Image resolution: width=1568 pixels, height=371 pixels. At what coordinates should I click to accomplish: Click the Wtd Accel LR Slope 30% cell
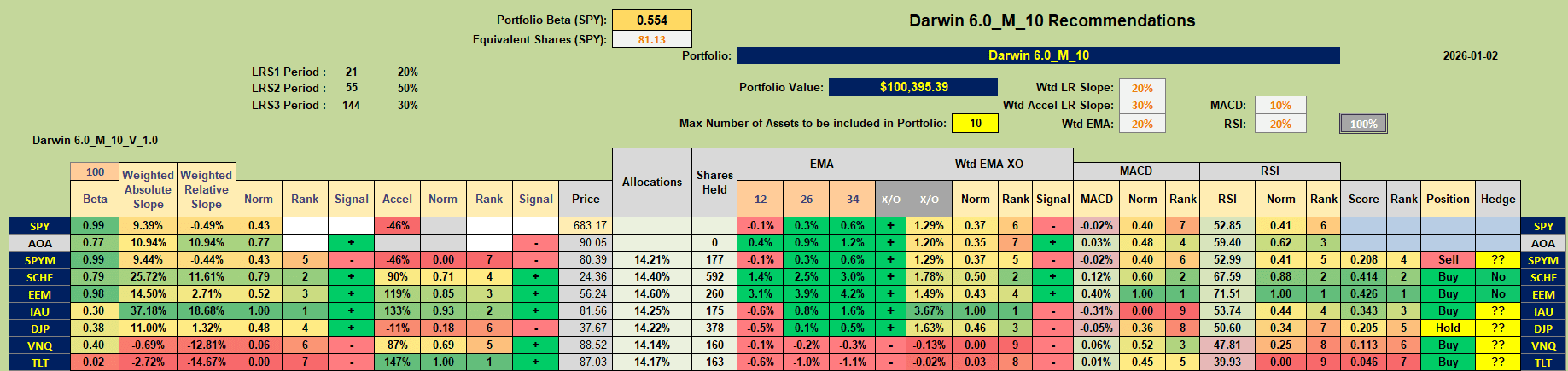[1142, 106]
